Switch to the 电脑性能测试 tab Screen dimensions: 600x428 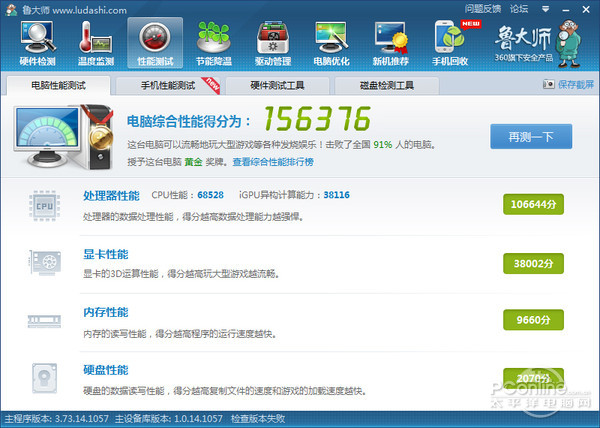coord(59,85)
